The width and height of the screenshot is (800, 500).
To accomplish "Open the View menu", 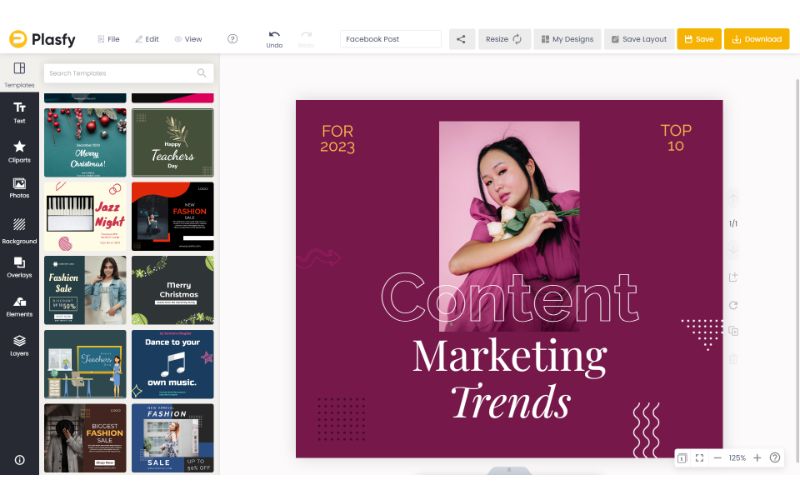I will 188,39.
